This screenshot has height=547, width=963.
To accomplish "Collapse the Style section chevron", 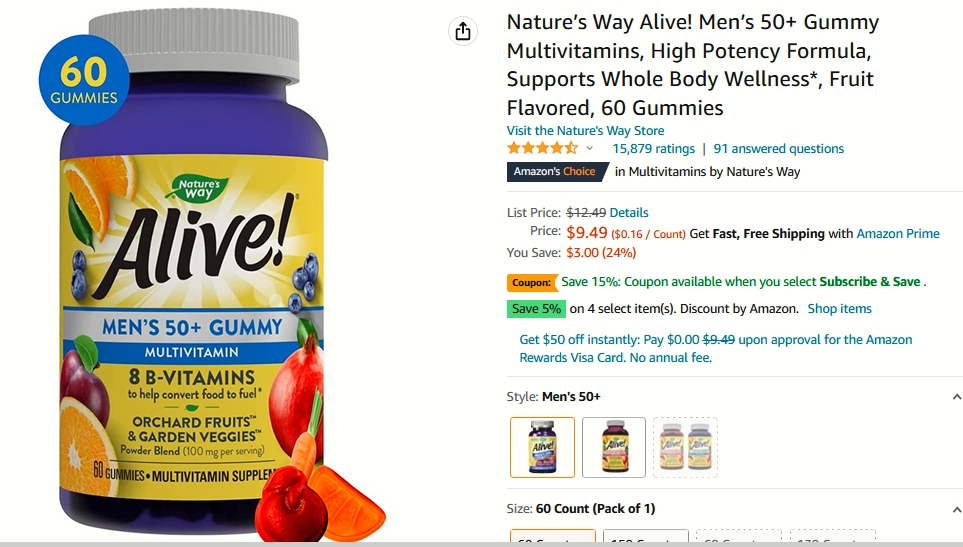I will [956, 397].
